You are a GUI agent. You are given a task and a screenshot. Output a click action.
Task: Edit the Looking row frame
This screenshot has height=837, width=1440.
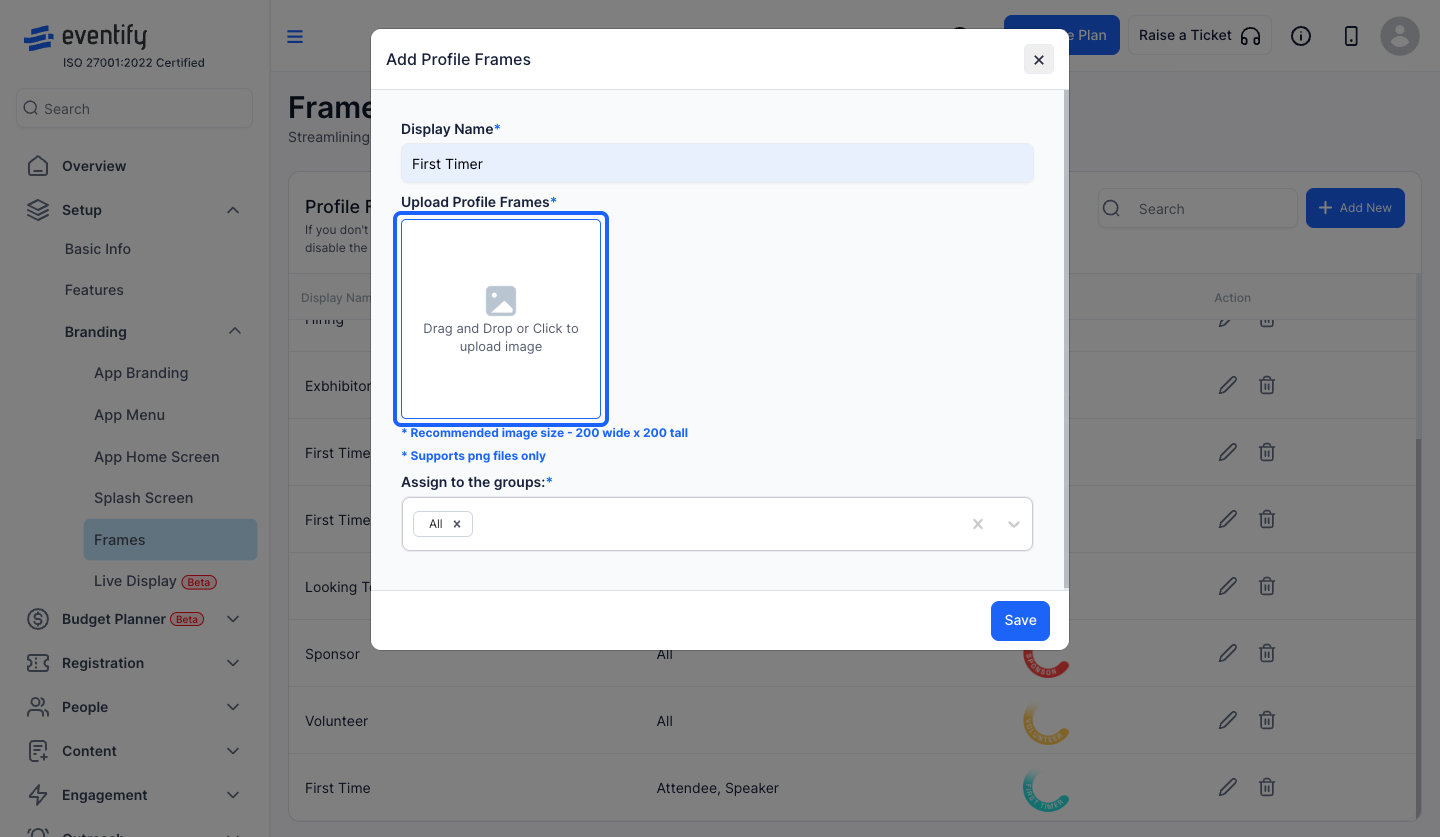tap(1228, 586)
